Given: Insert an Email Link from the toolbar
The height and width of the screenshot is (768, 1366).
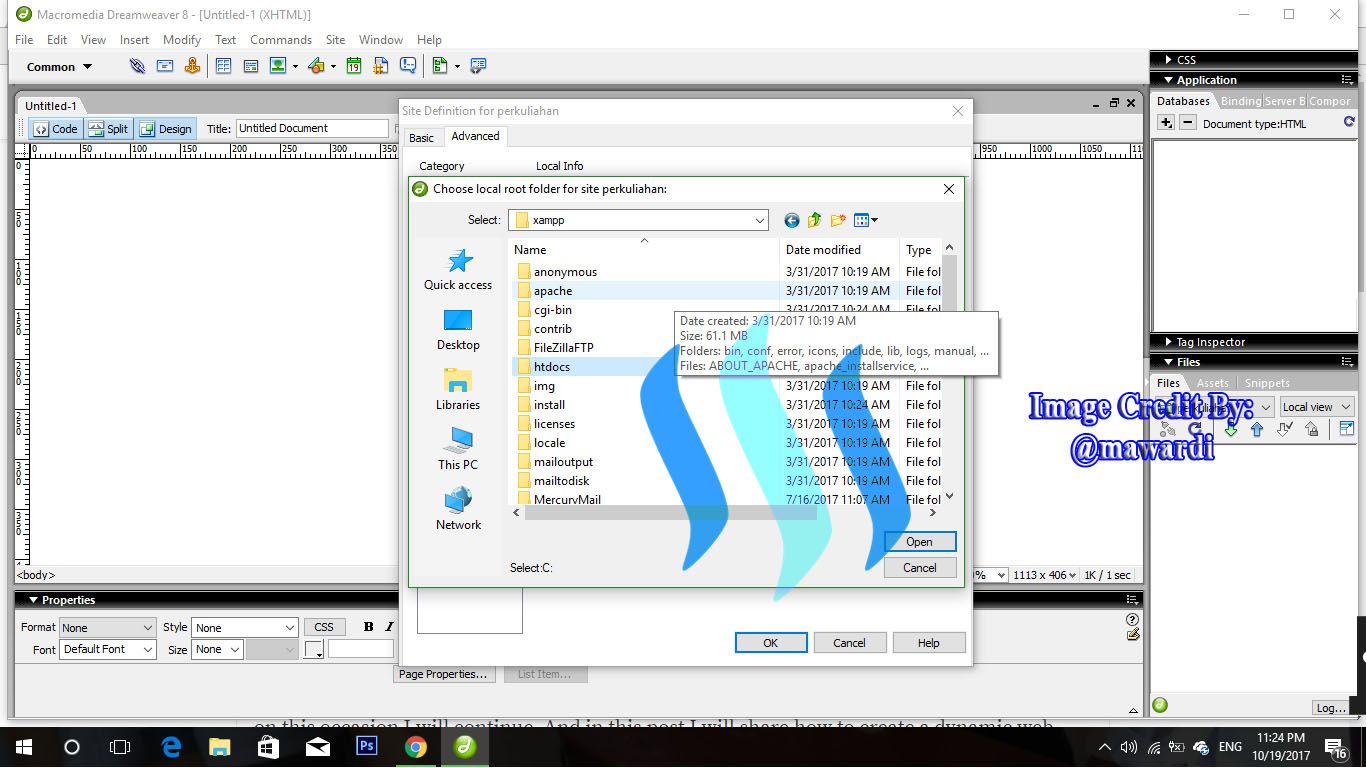Looking at the screenshot, I should click(165, 66).
